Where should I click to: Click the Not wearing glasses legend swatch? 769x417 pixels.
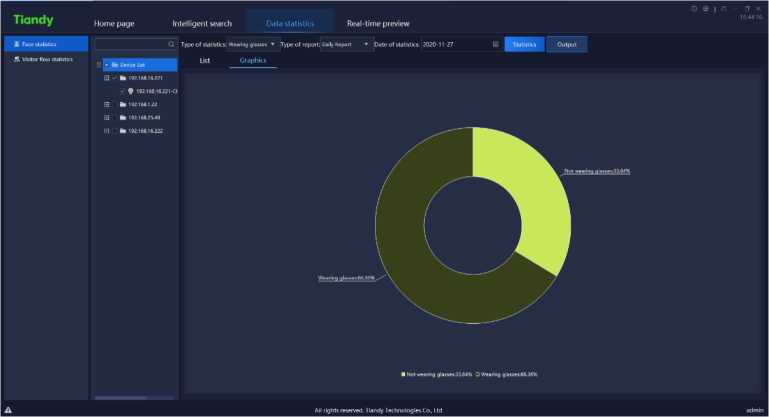coord(404,374)
